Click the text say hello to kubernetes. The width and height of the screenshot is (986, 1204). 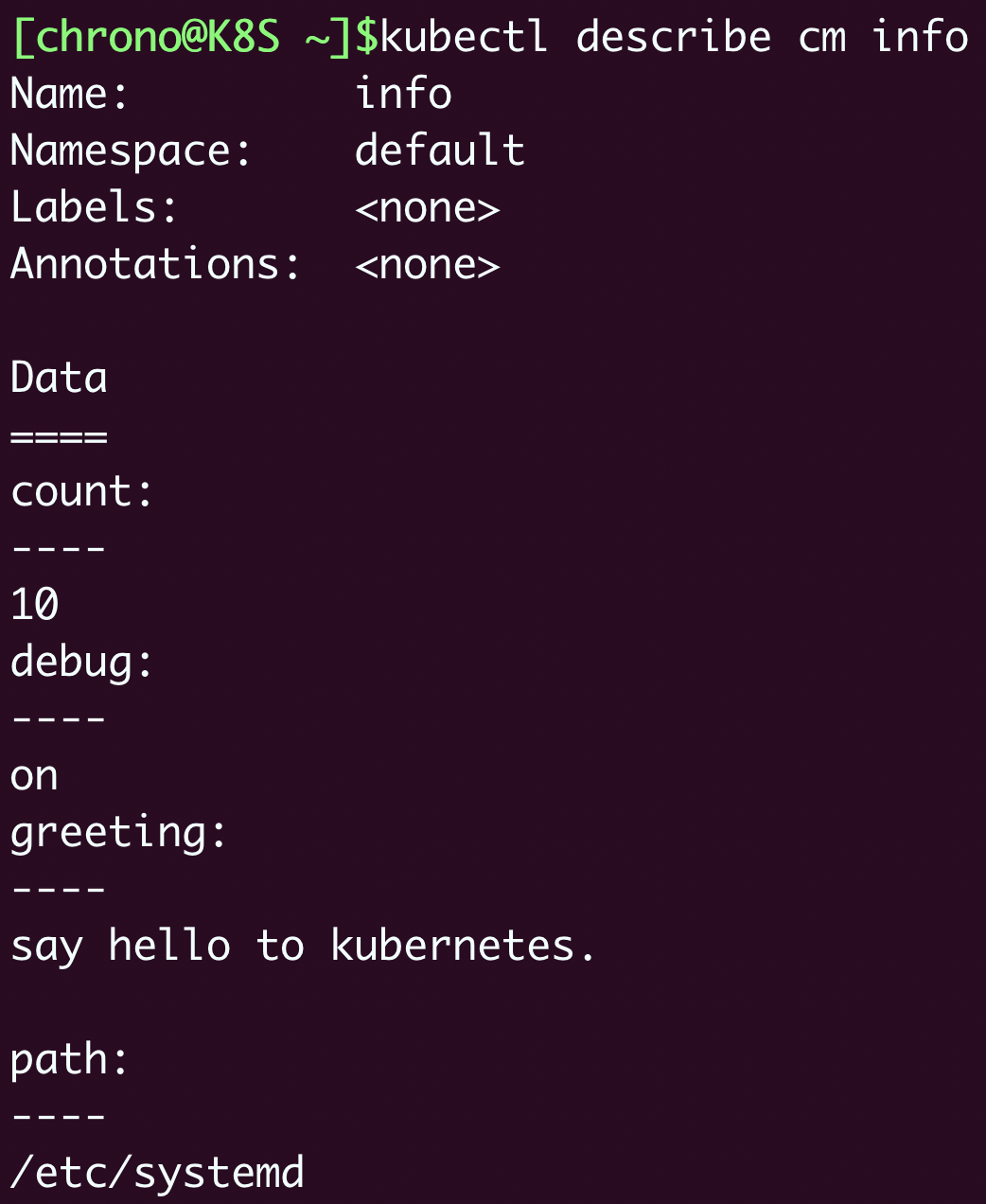tap(303, 947)
